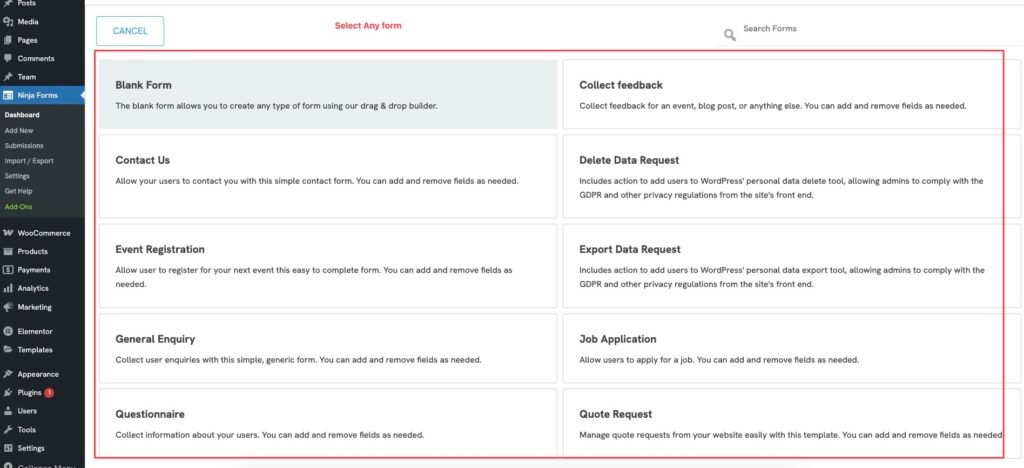Click the Elementor circle icon

[x=8, y=331]
